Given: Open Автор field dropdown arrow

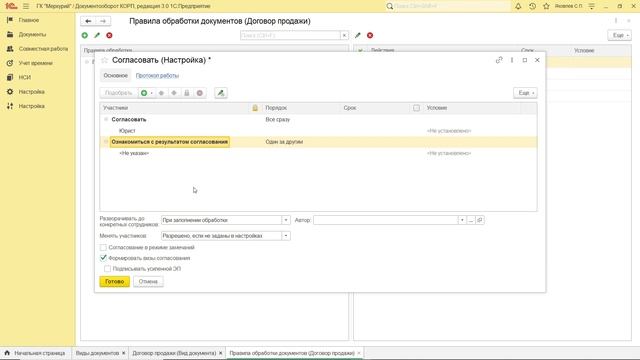Looking at the screenshot, I should (x=462, y=220).
